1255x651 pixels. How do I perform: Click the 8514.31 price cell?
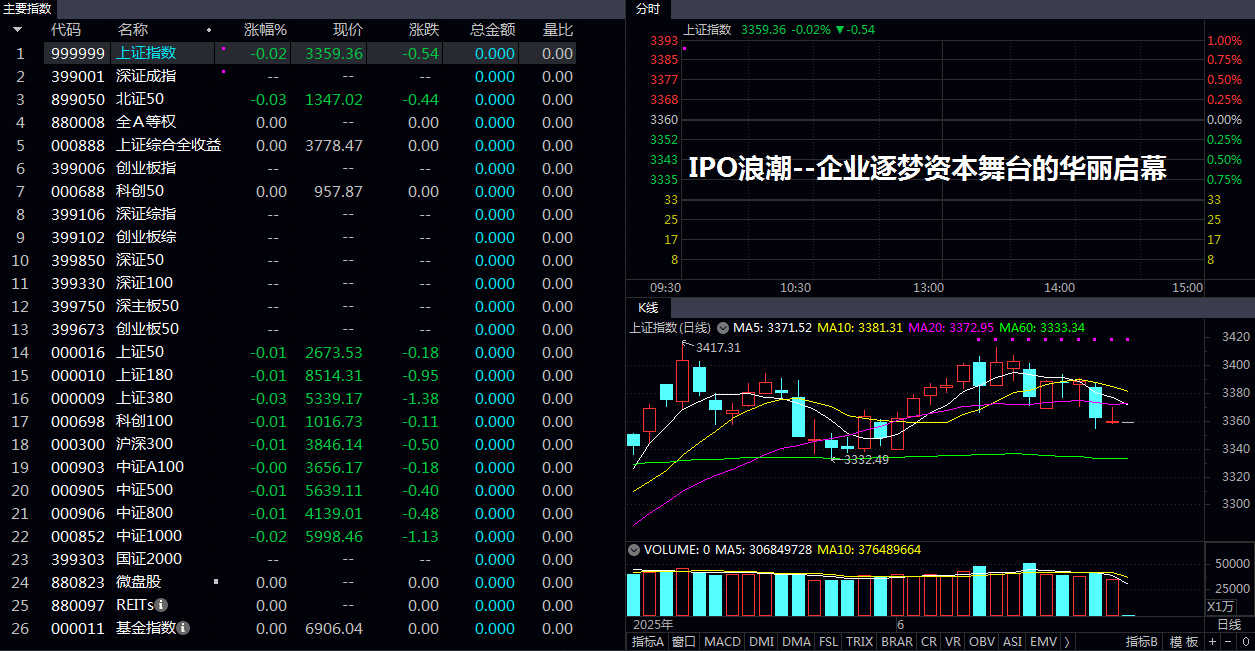coord(334,375)
